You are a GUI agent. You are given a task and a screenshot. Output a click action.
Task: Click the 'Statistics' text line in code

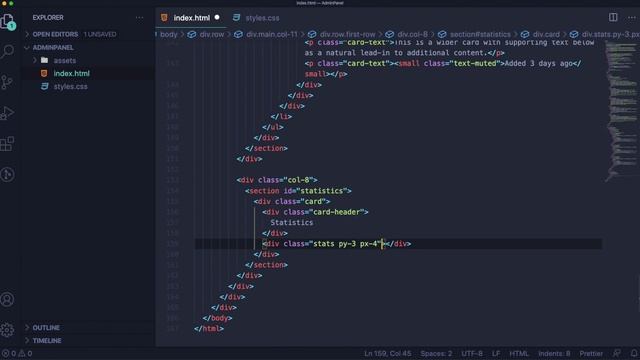point(291,222)
